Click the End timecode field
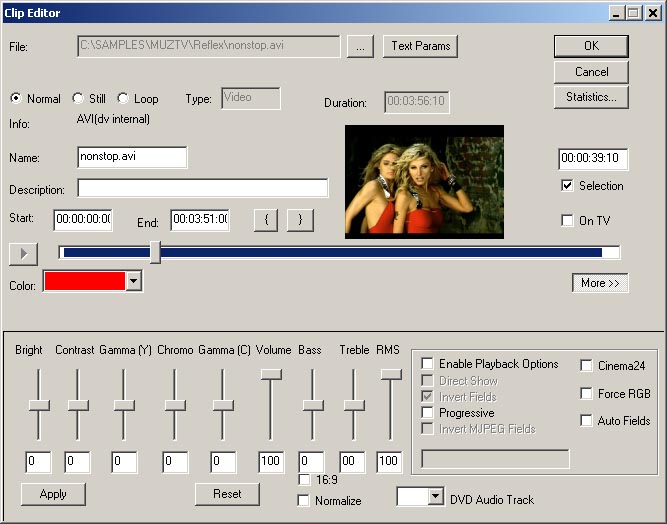The image size is (667, 524). (x=200, y=220)
